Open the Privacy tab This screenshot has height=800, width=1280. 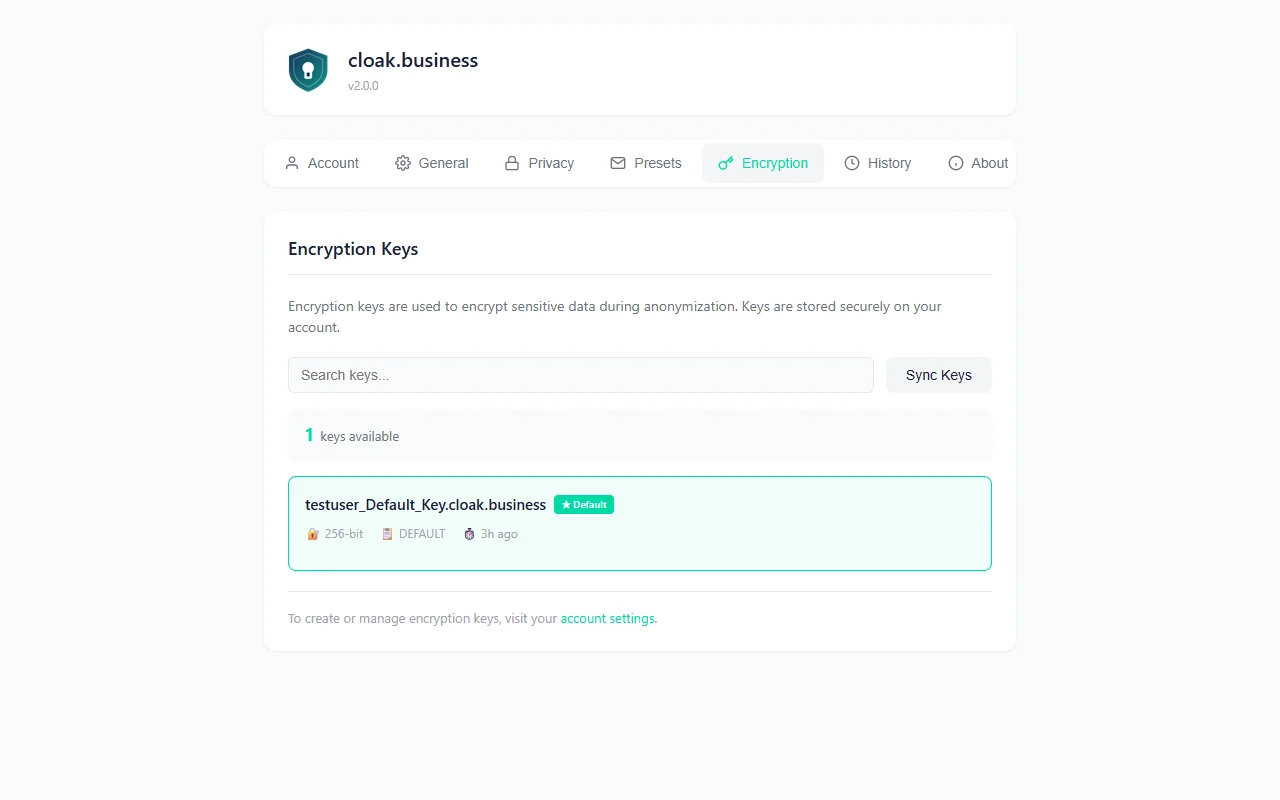coord(539,162)
